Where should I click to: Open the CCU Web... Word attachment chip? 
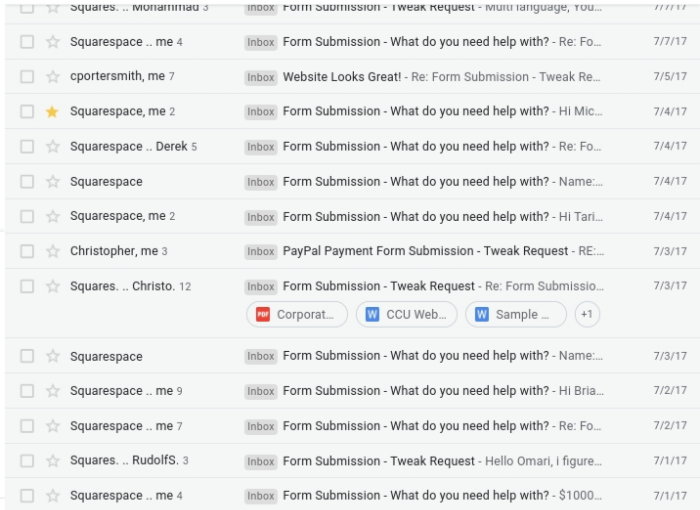coord(407,314)
